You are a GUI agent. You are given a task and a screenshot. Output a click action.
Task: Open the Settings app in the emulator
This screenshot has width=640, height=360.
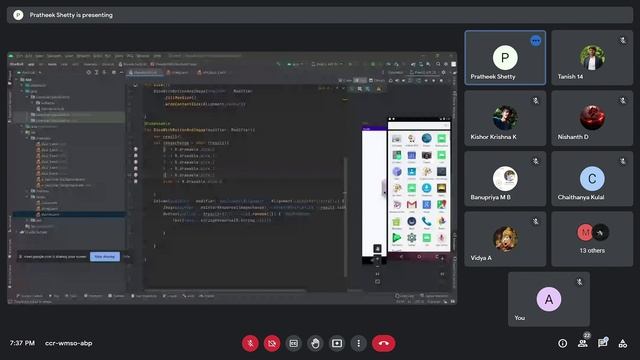coord(411,237)
